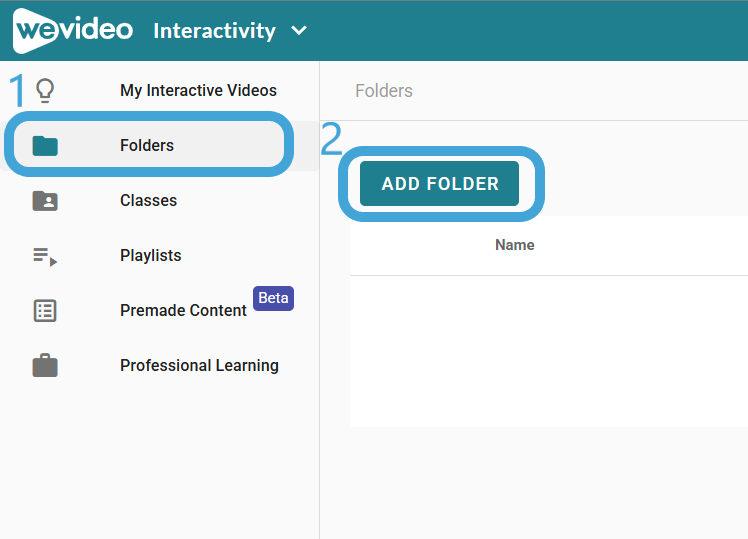
Task: Select the teal Folders folder icon
Action: (x=45, y=145)
